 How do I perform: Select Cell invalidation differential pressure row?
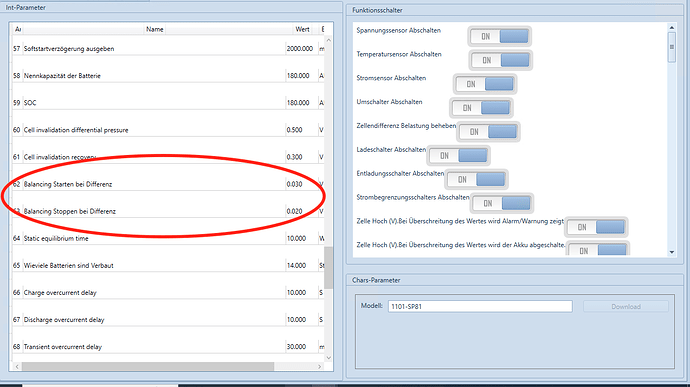pos(168,130)
